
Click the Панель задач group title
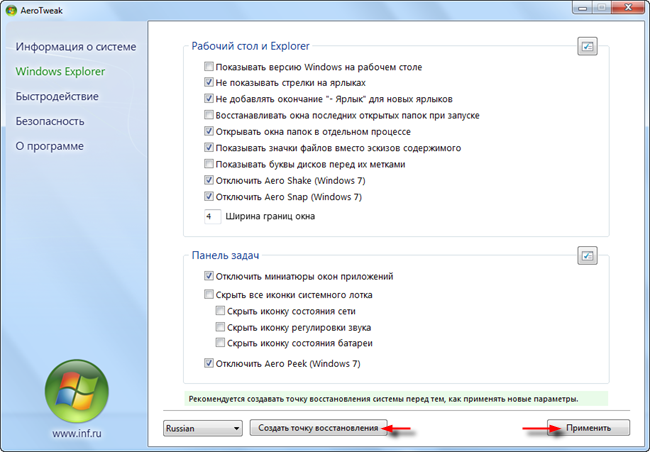click(x=225, y=255)
